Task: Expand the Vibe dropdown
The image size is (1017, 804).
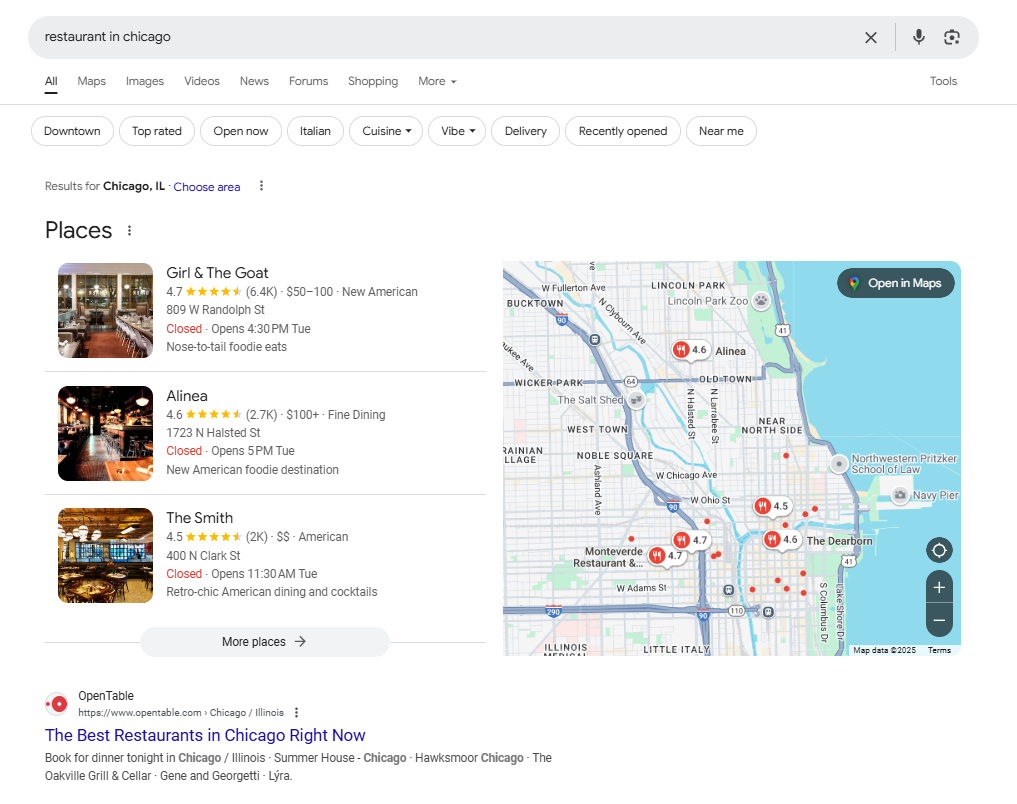Action: 456,131
